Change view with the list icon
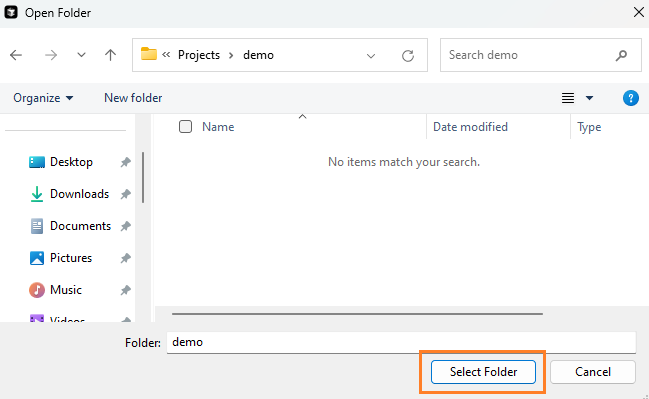Viewport: 649px width, 399px height. tap(568, 98)
